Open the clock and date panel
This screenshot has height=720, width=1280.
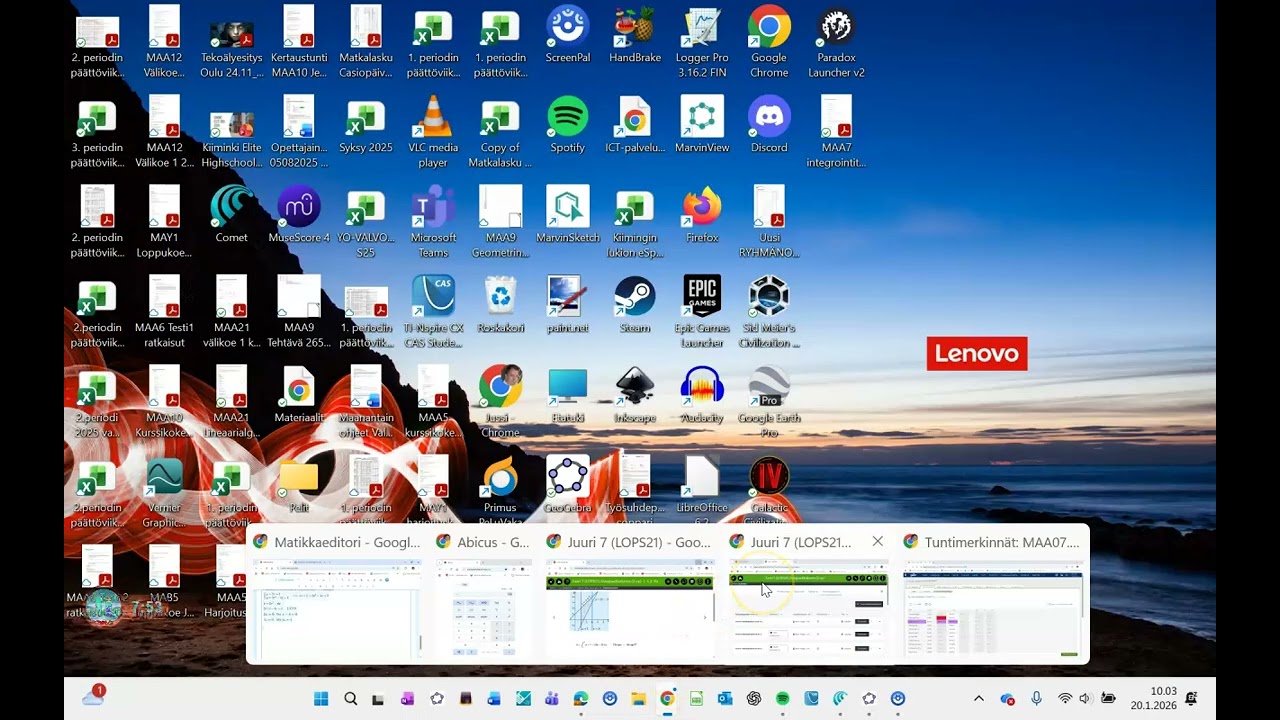click(1153, 698)
